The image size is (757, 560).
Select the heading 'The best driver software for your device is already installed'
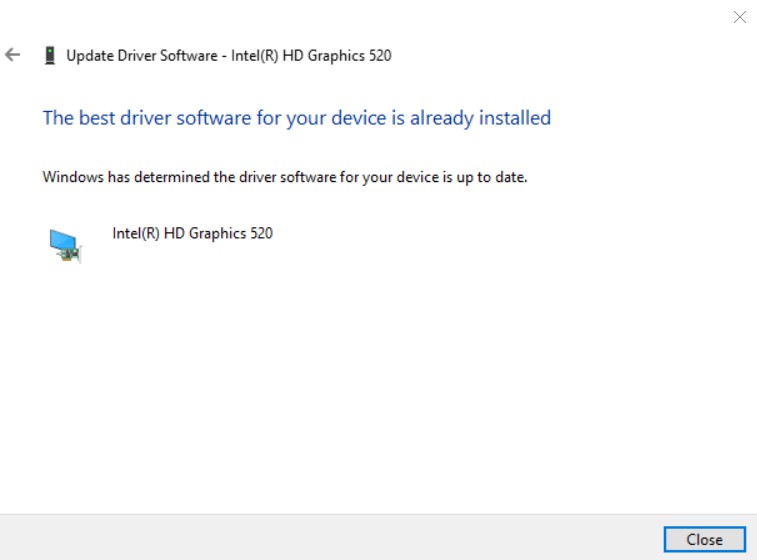(x=296, y=118)
